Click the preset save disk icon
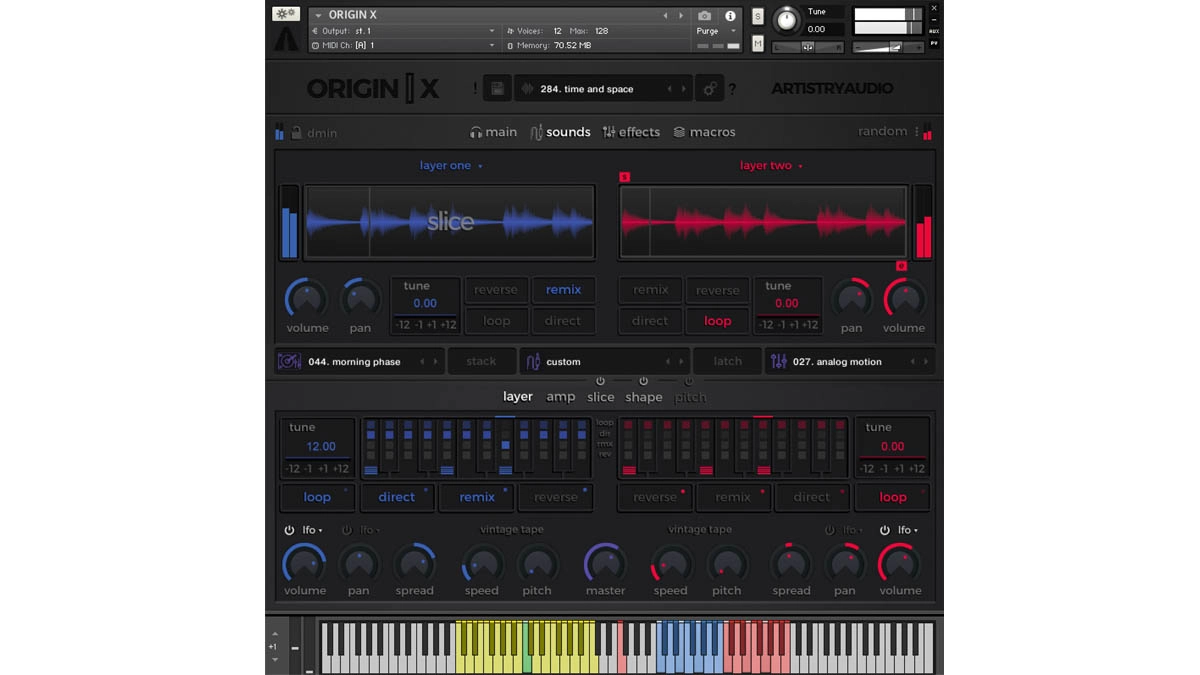 pos(497,89)
